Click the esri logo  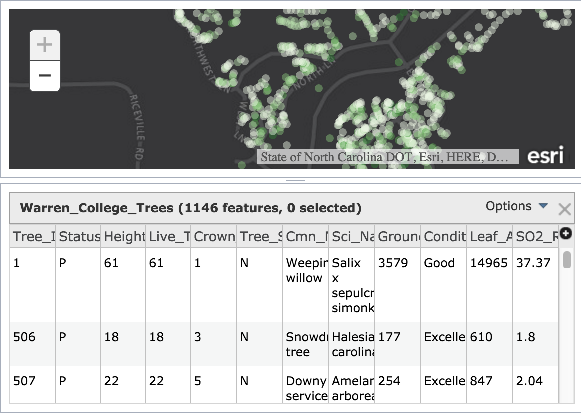545,155
